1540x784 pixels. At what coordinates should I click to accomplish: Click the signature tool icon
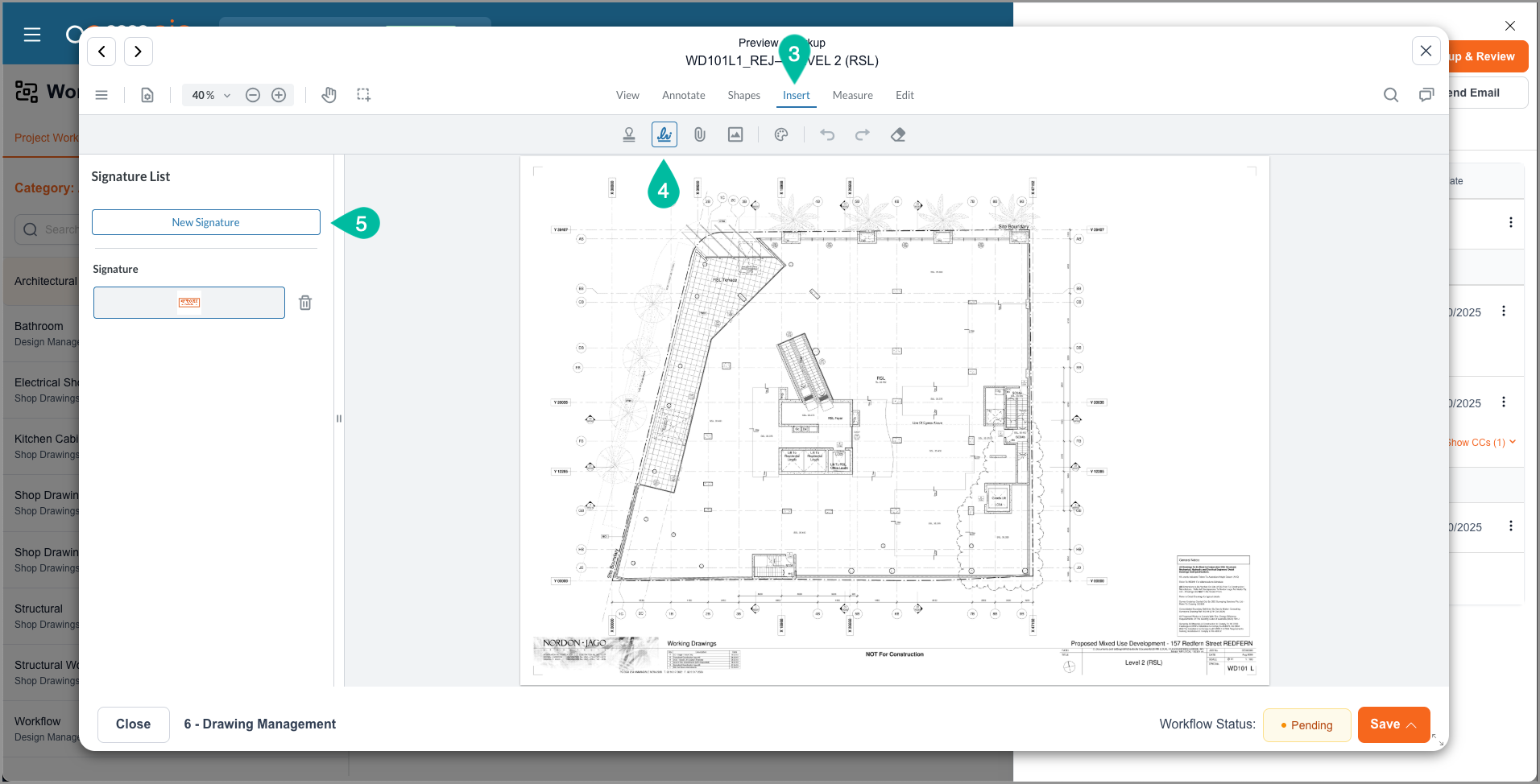[x=664, y=135]
